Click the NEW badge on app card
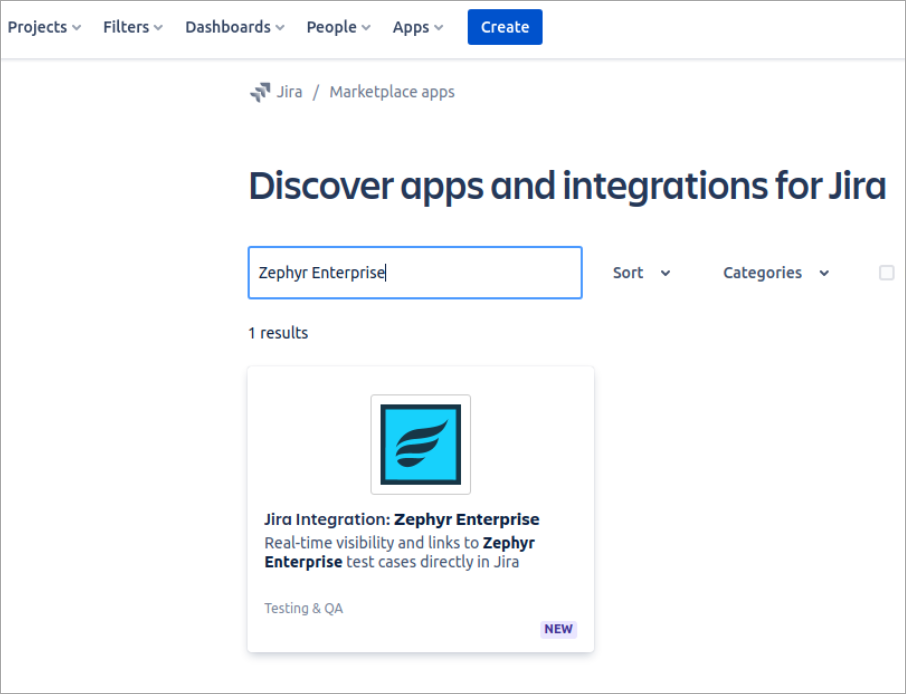 tap(558, 629)
